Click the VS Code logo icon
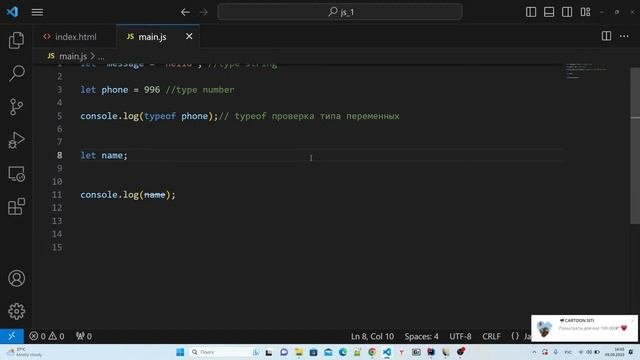 click(12, 12)
